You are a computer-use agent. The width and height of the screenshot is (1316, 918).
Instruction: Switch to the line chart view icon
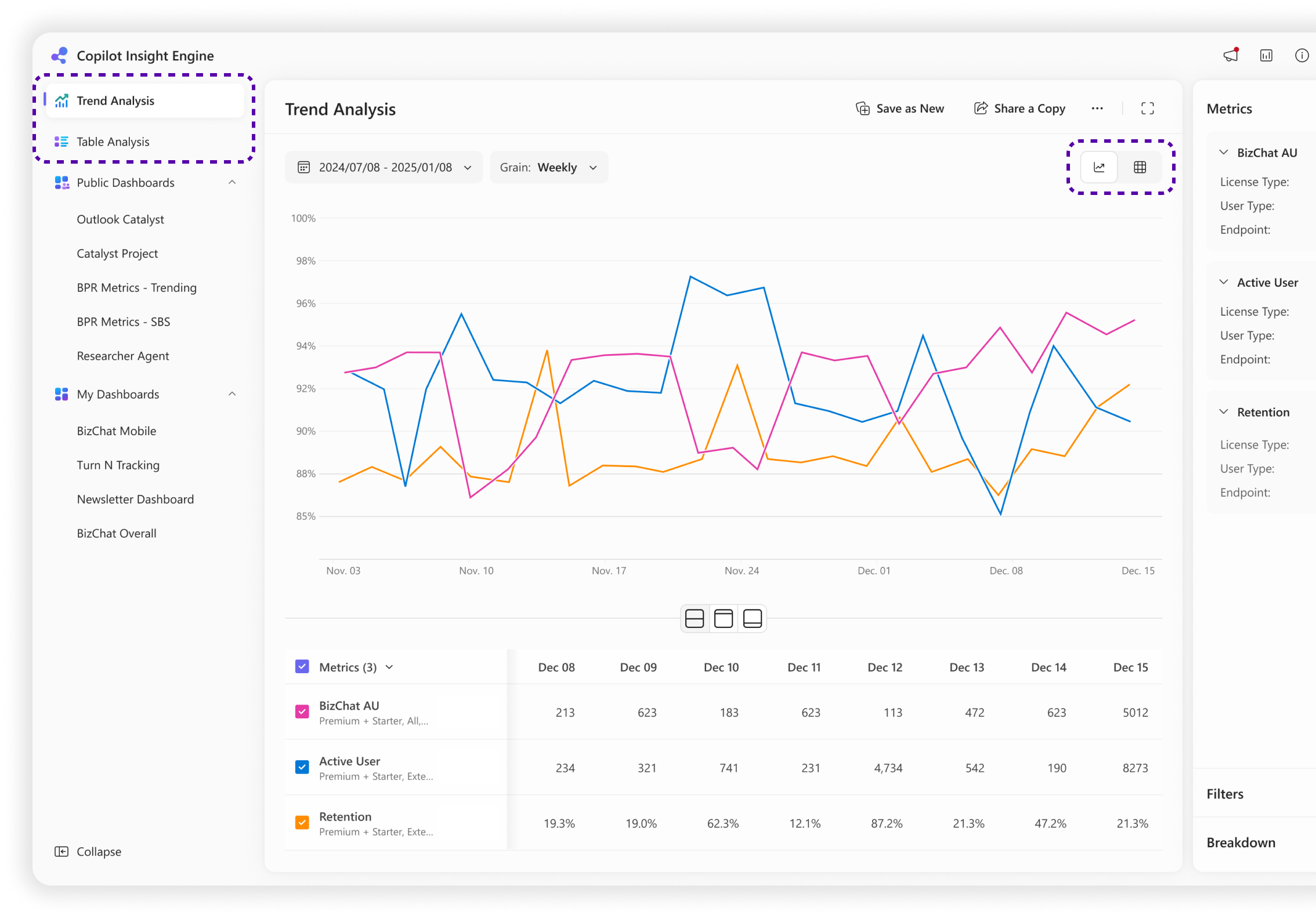pos(1098,167)
